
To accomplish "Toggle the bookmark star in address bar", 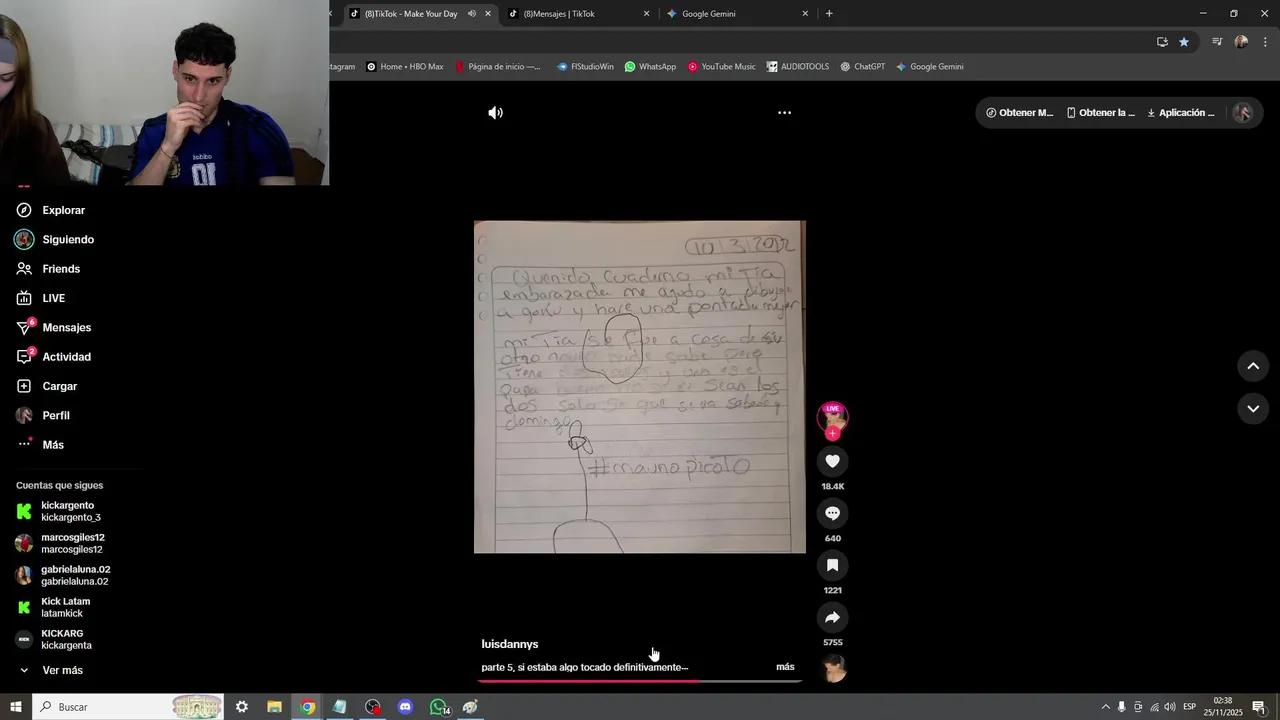I will [1184, 42].
